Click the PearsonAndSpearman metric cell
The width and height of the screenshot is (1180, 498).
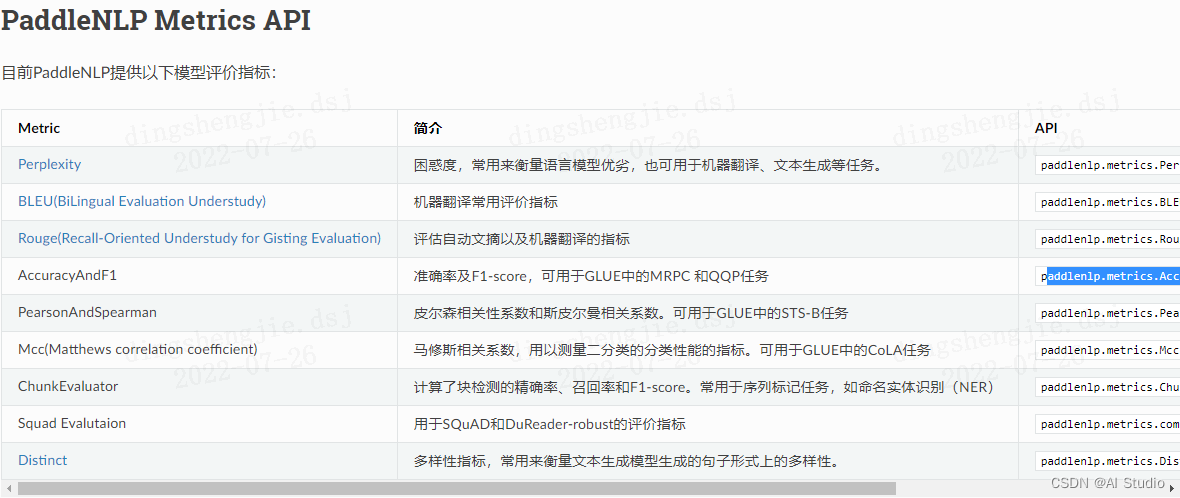[87, 313]
